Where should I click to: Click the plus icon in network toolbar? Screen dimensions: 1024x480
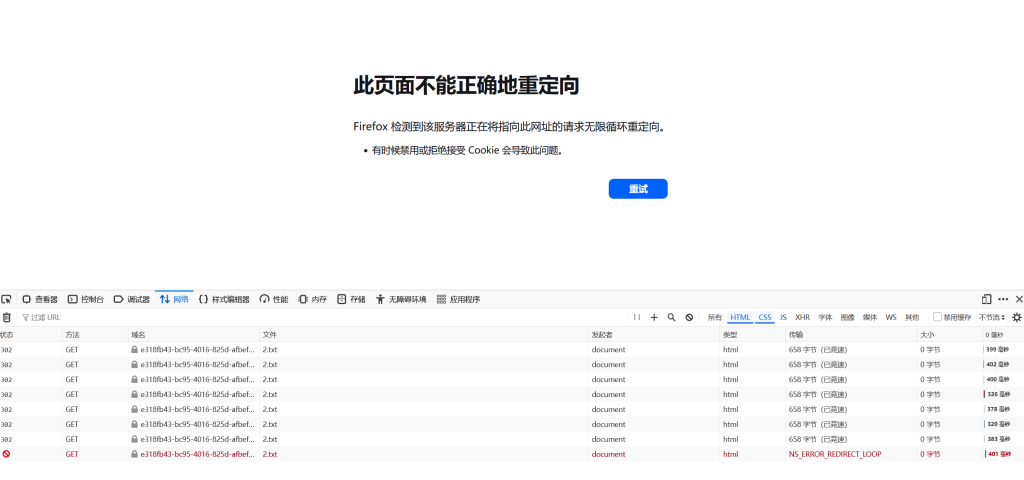pos(654,317)
